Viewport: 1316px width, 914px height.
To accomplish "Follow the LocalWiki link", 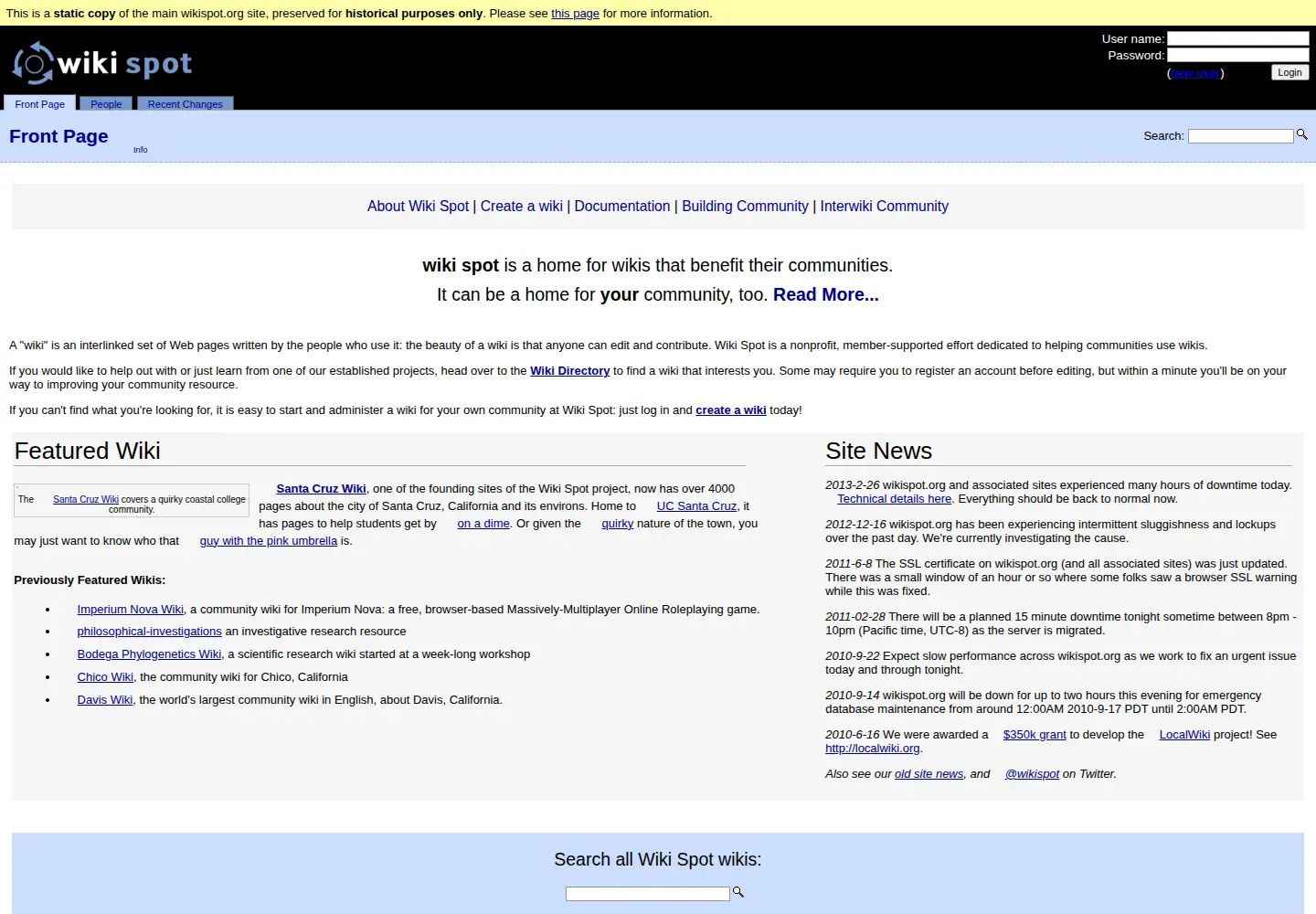I will pos(1184,735).
